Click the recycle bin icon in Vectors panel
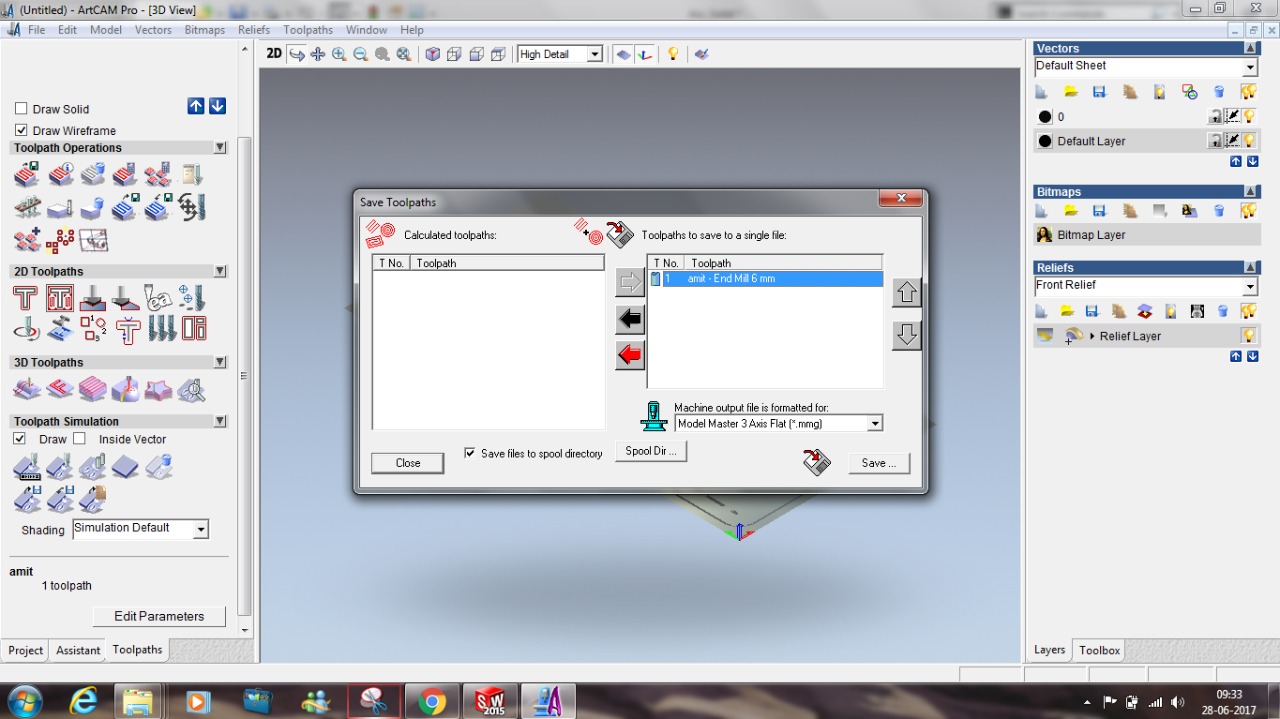Viewport: 1280px width, 719px height. [x=1219, y=92]
